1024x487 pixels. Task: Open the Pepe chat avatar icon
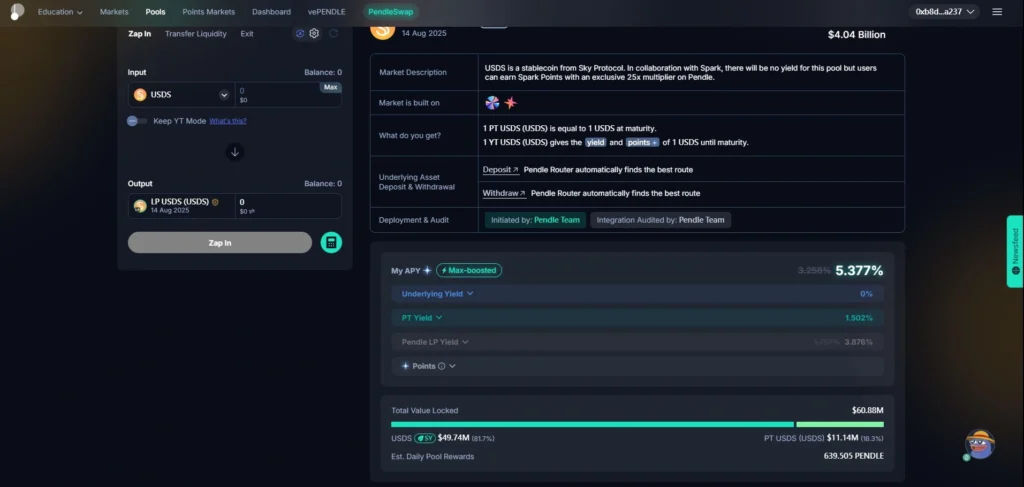click(x=980, y=444)
